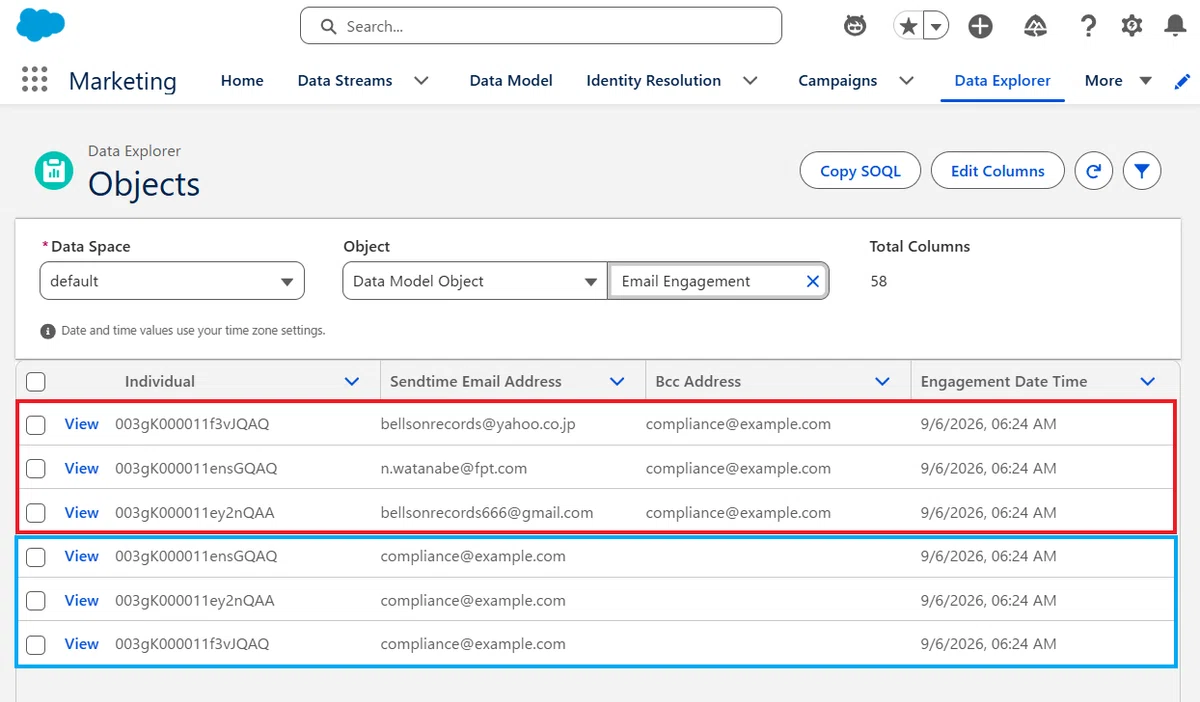Click the Copy SOQL button
Screen dimensions: 1200x702
click(860, 171)
